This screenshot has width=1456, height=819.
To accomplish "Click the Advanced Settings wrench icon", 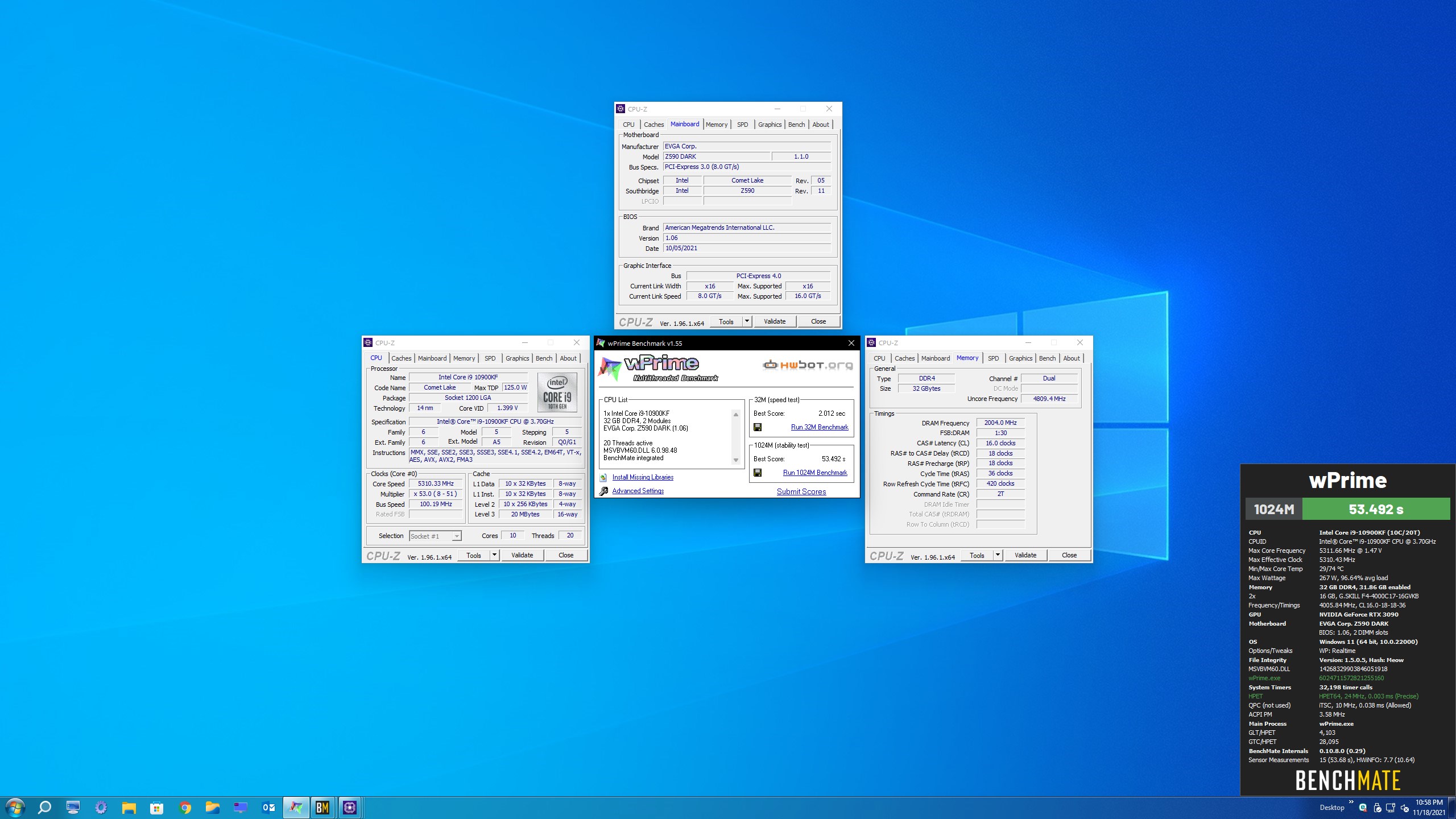I will (x=603, y=491).
